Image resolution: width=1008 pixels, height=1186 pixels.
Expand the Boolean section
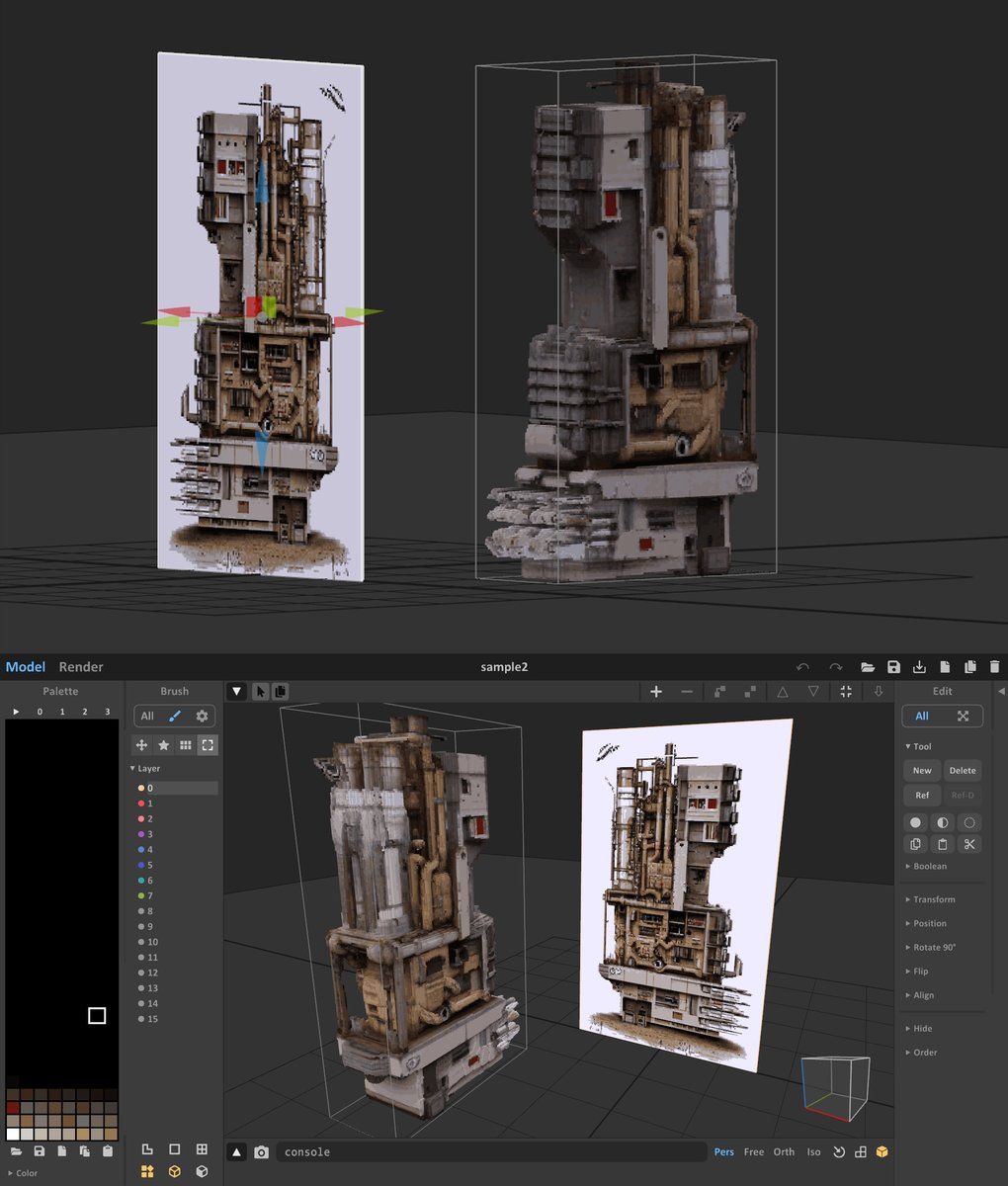tap(926, 867)
